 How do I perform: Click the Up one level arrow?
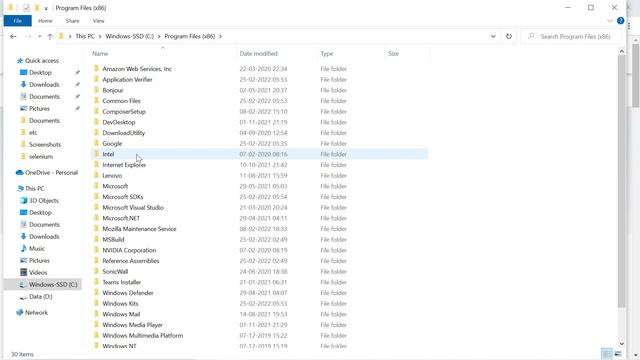click(x=50, y=36)
